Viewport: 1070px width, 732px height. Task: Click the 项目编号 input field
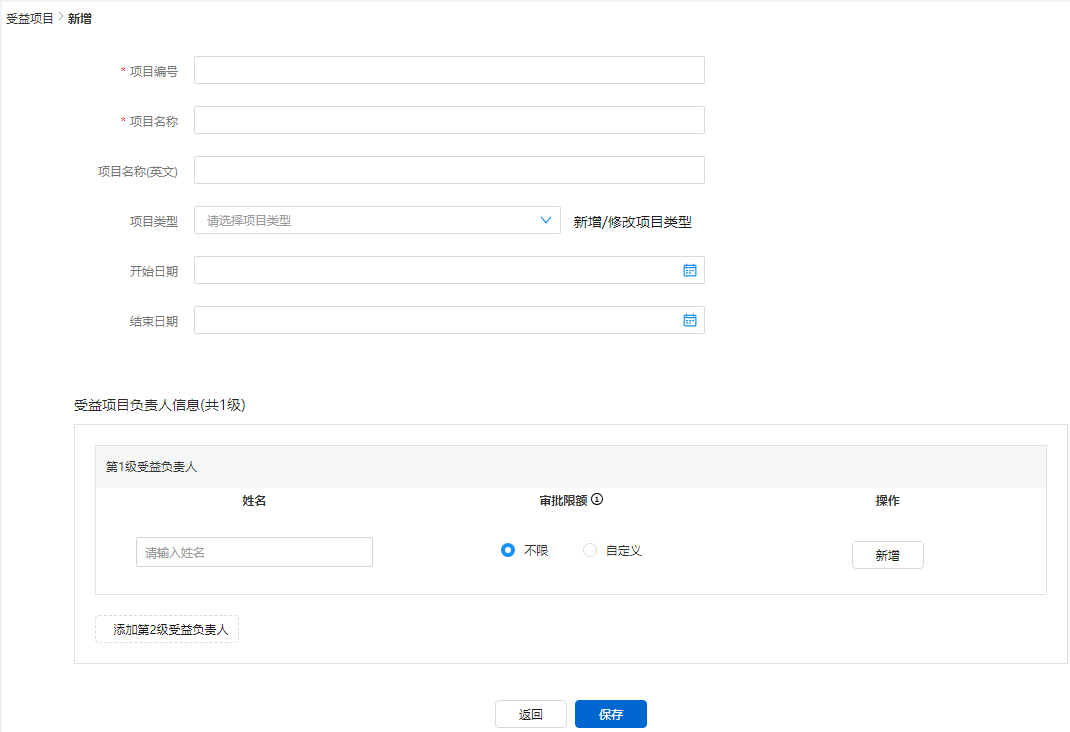coord(449,70)
